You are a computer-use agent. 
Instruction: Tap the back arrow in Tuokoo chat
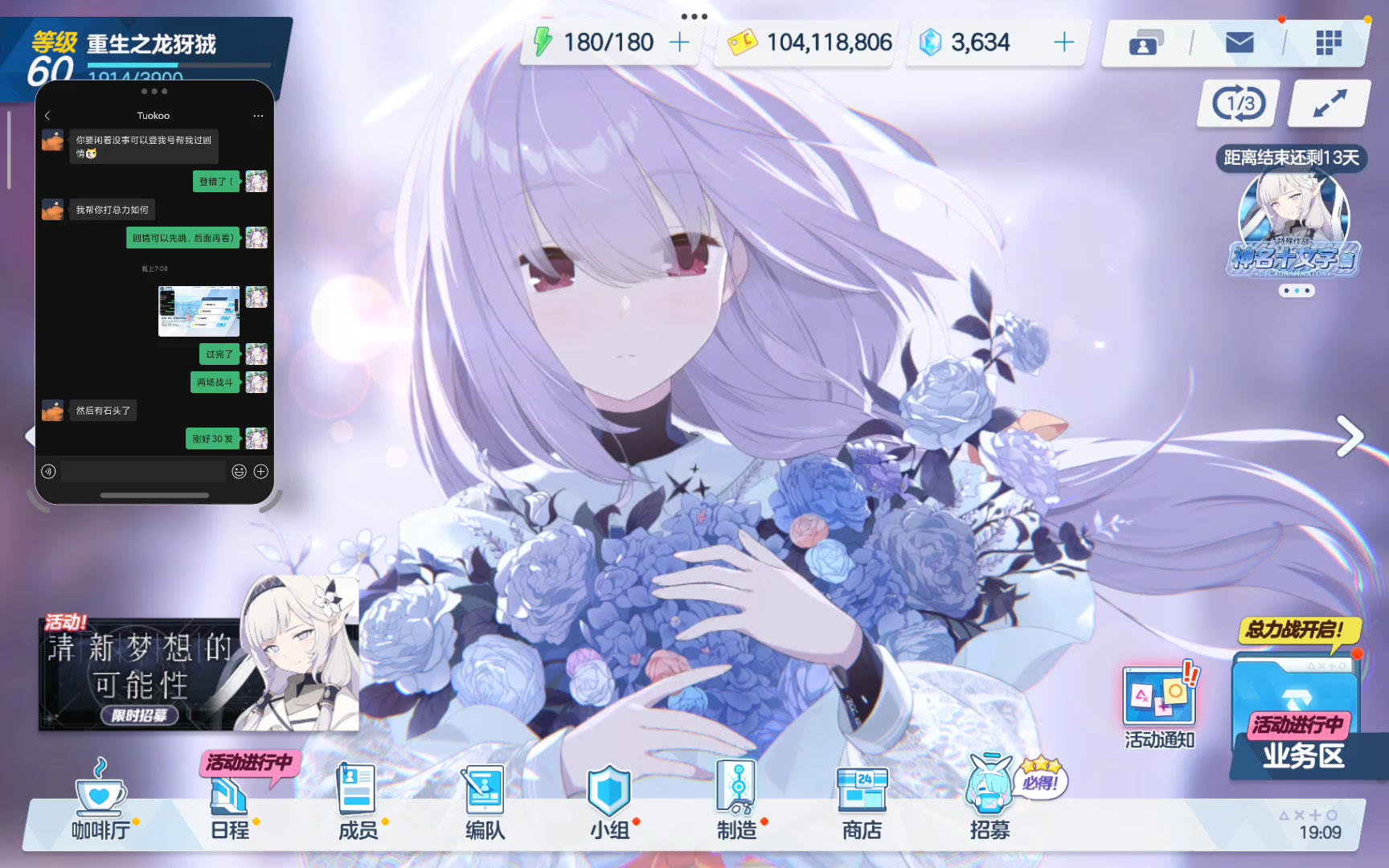click(47, 116)
